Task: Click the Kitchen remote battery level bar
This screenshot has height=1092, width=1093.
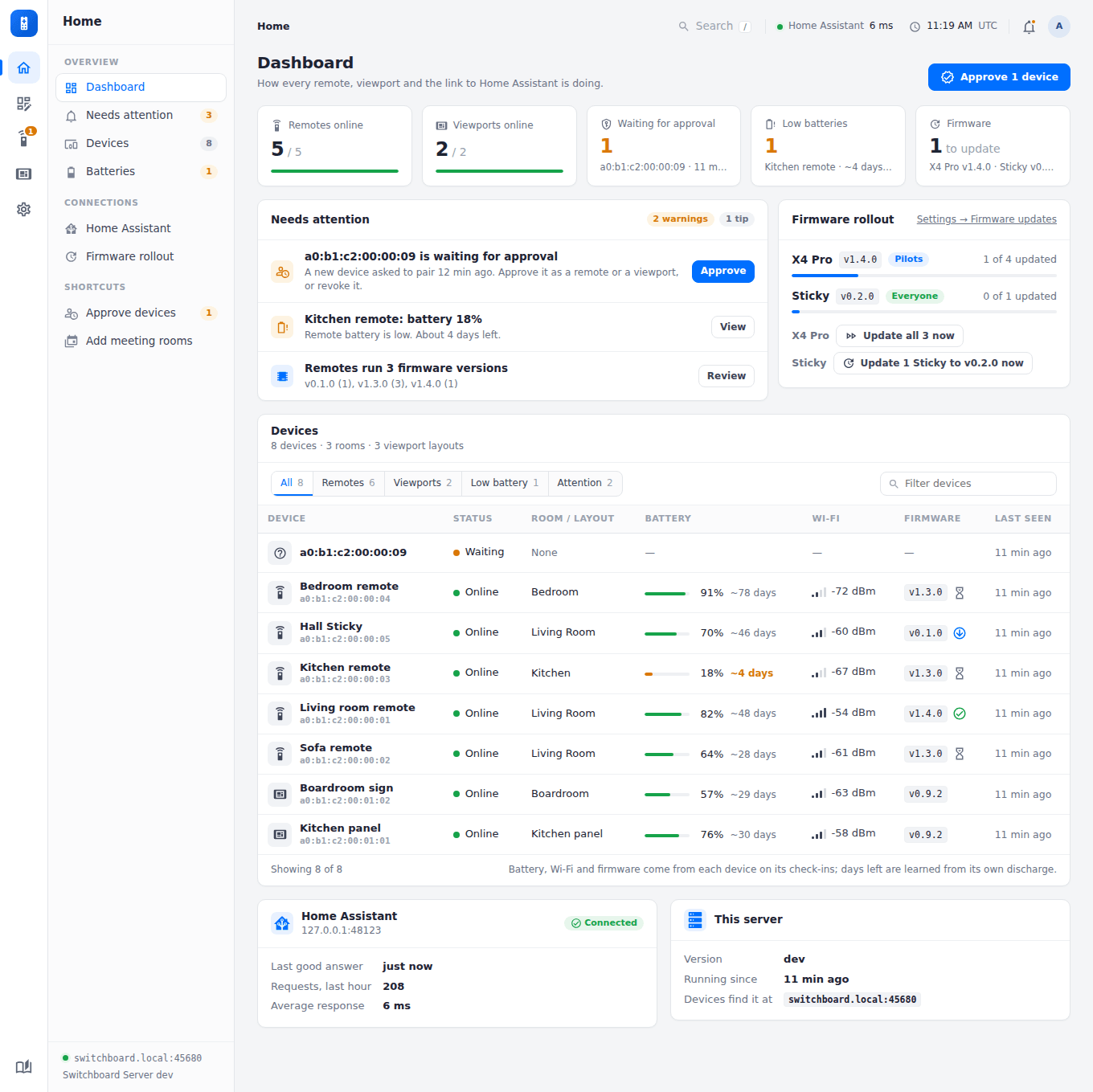Action: pyautogui.click(x=667, y=674)
